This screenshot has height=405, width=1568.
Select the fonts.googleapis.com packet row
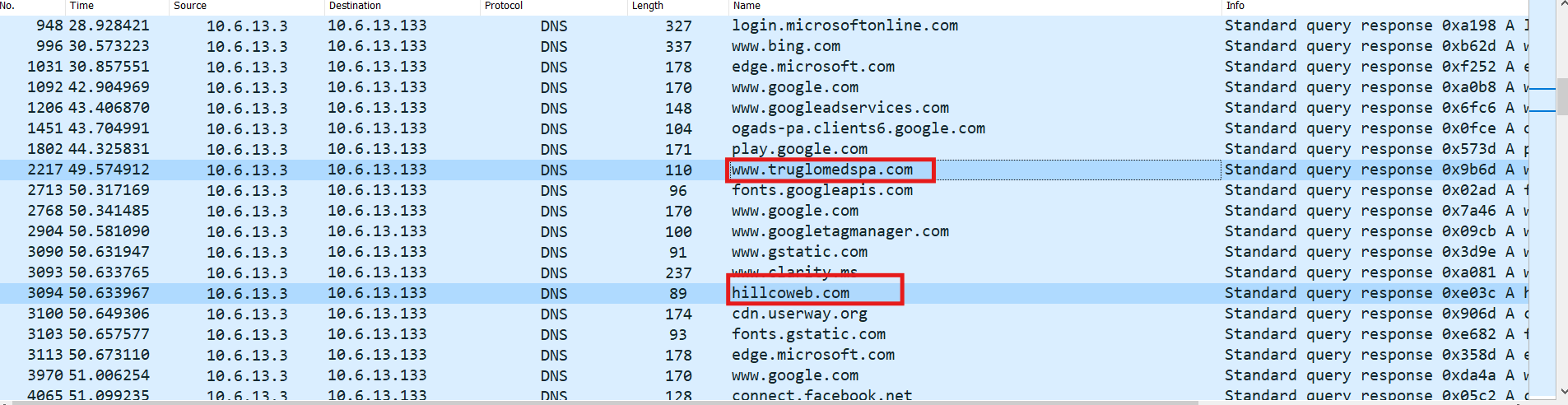tap(821, 190)
